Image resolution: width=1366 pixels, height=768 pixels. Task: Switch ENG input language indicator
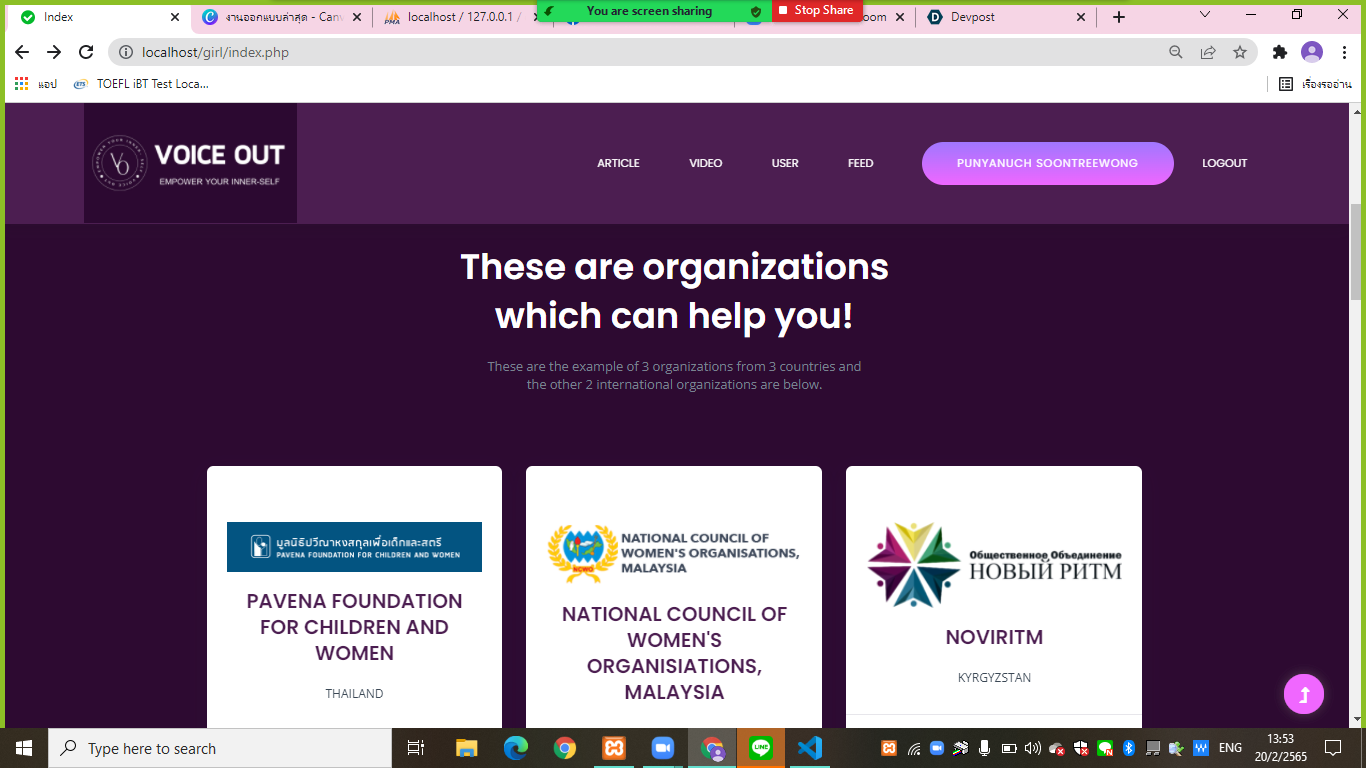[1230, 748]
